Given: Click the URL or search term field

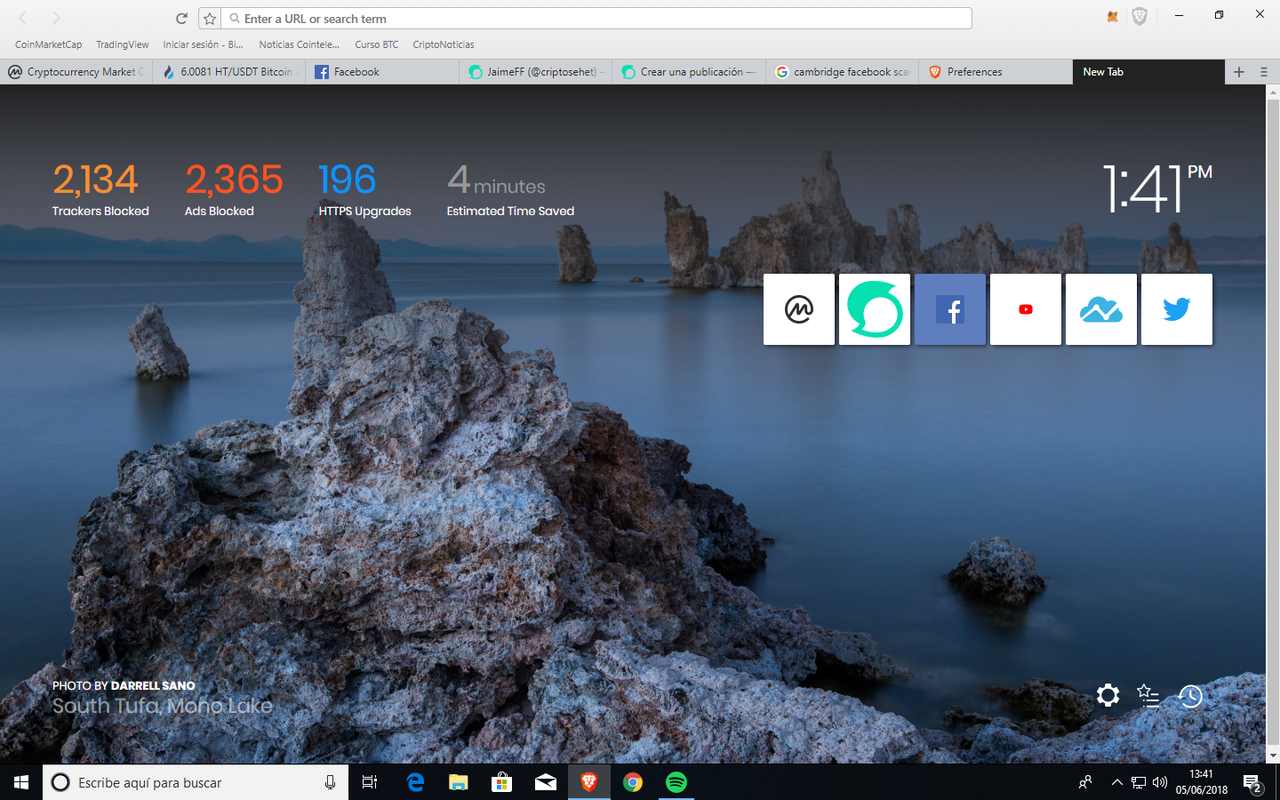Looking at the screenshot, I should pos(596,18).
